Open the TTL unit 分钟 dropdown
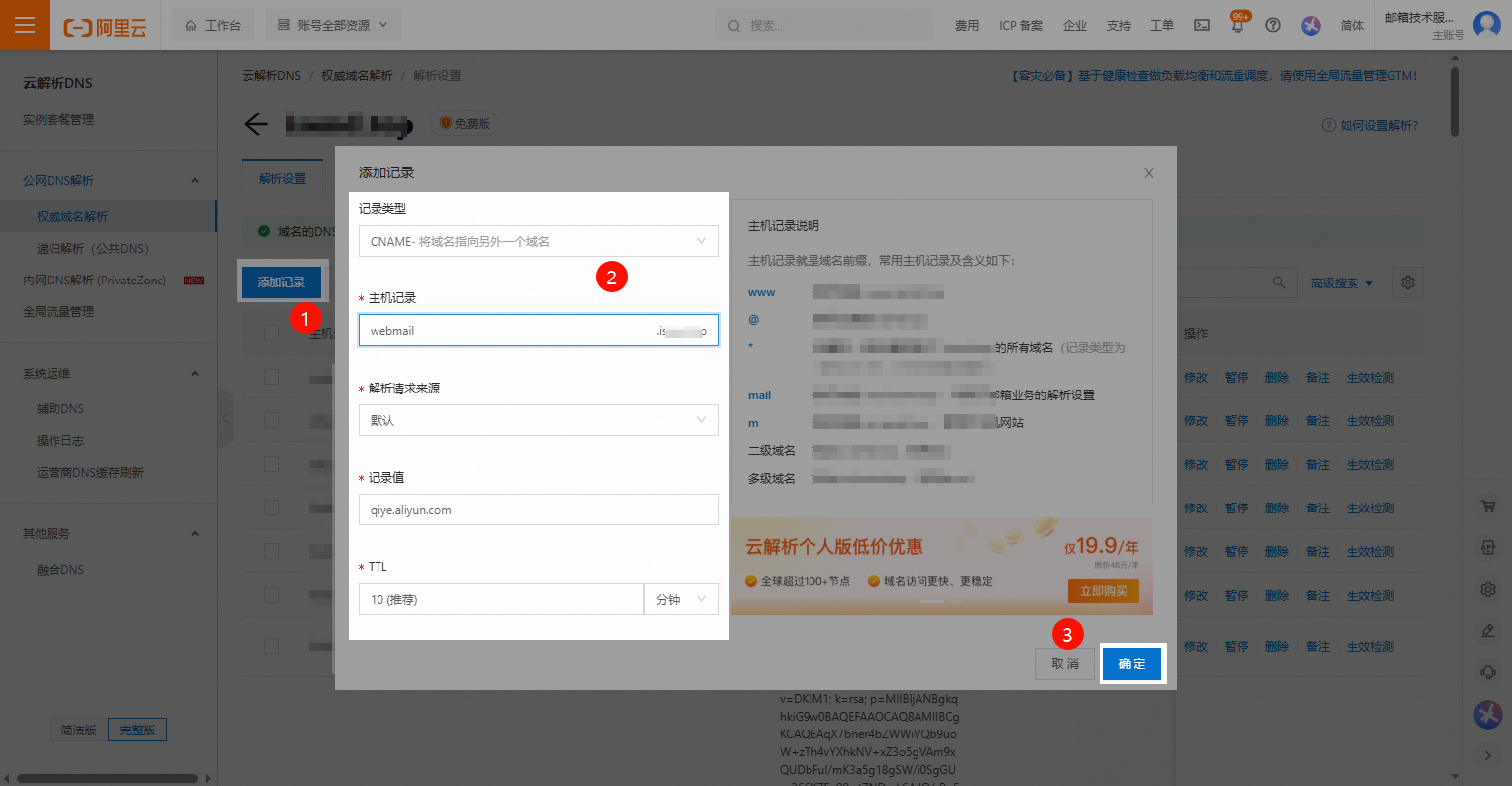 coord(682,600)
